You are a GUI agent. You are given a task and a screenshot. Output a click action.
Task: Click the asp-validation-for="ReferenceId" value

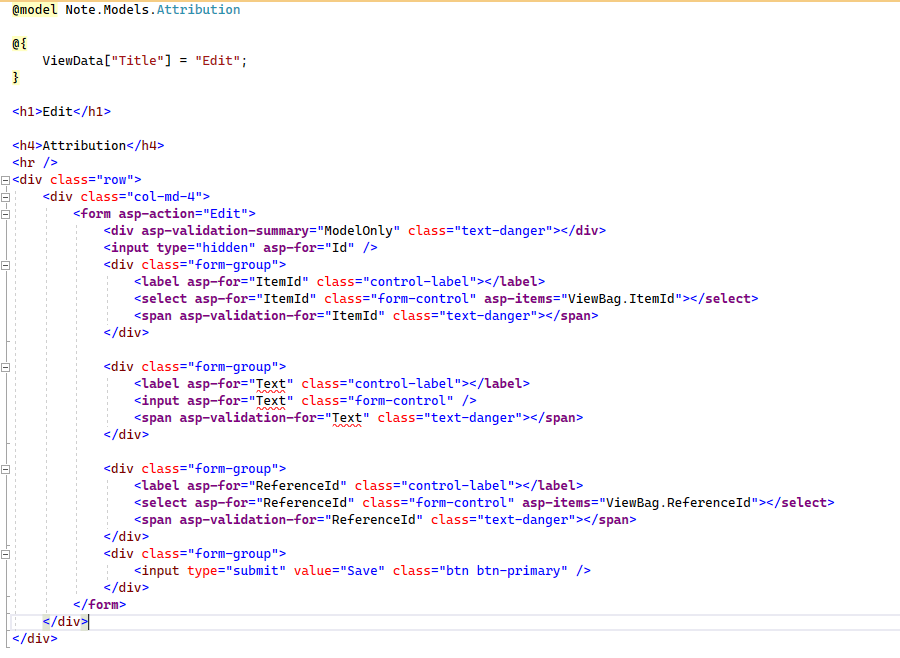374,520
